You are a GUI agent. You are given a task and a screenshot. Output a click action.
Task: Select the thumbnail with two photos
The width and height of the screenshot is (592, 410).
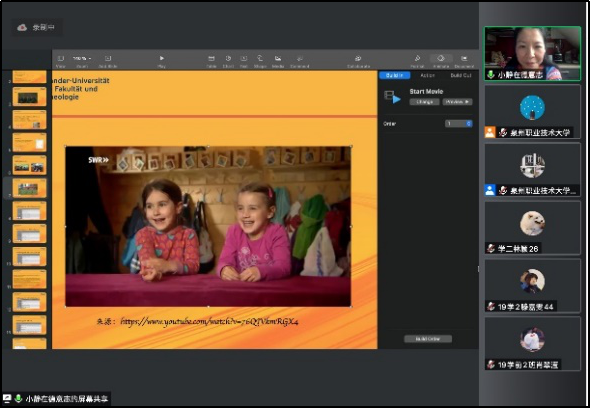29,165
